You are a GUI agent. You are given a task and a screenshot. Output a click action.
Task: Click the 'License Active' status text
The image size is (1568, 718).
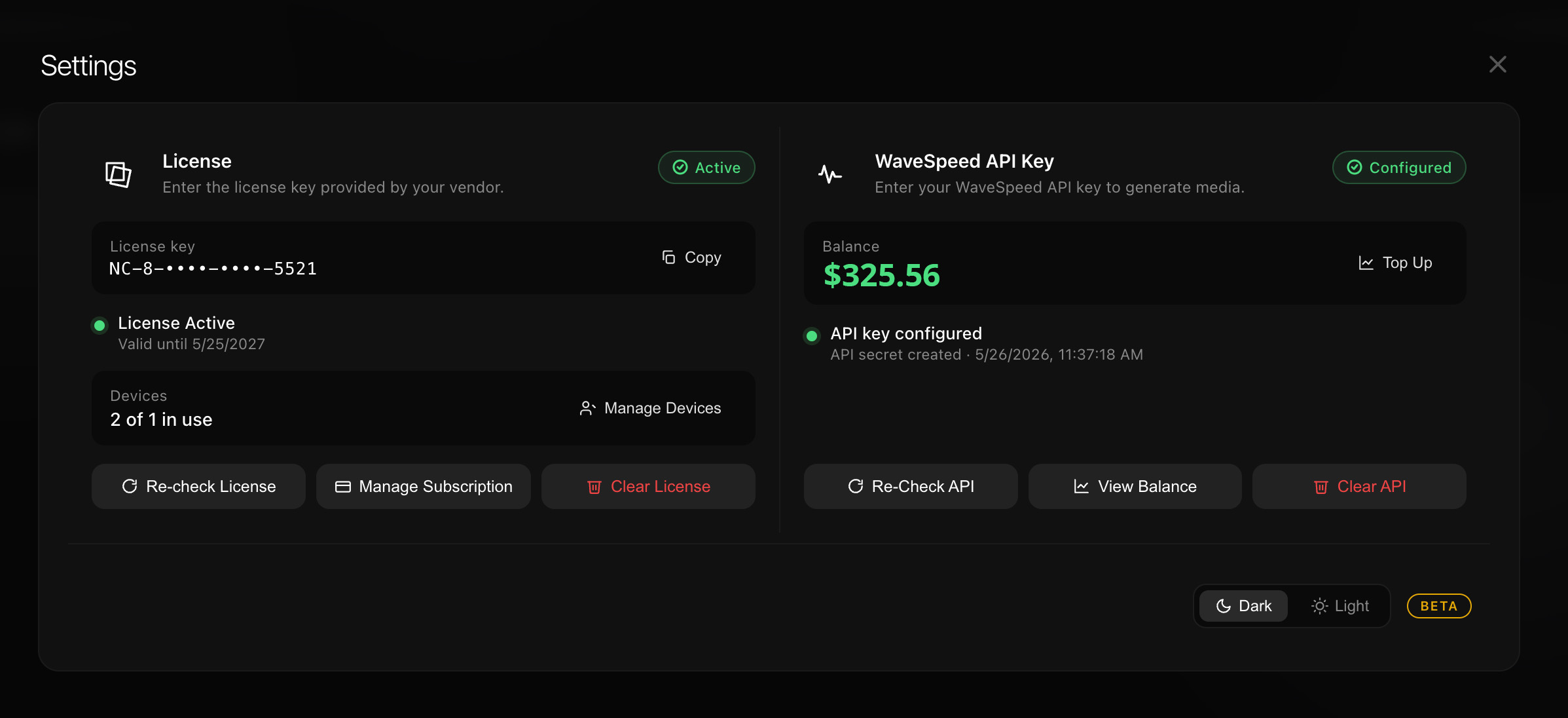tap(176, 323)
